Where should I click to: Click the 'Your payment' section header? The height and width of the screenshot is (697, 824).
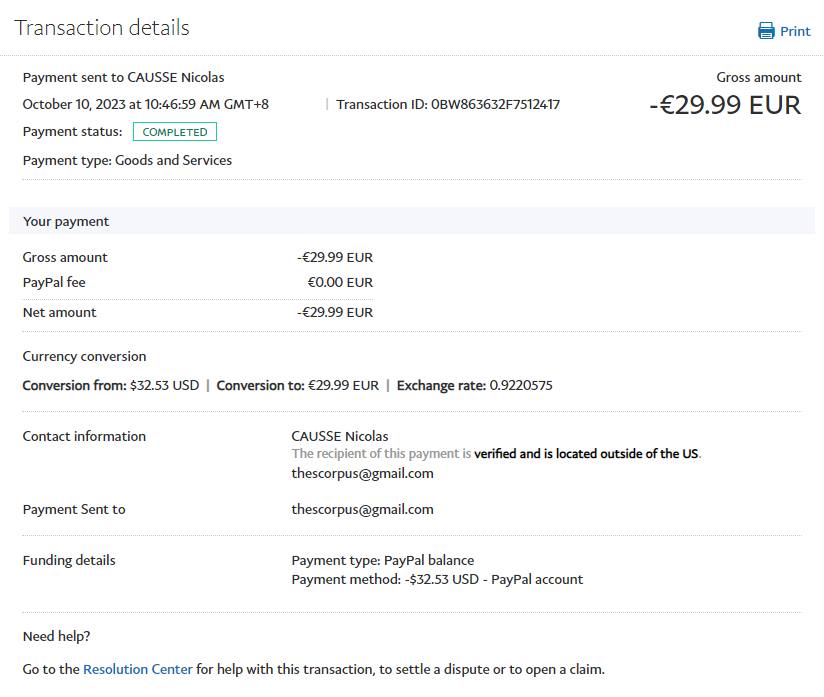click(x=66, y=221)
